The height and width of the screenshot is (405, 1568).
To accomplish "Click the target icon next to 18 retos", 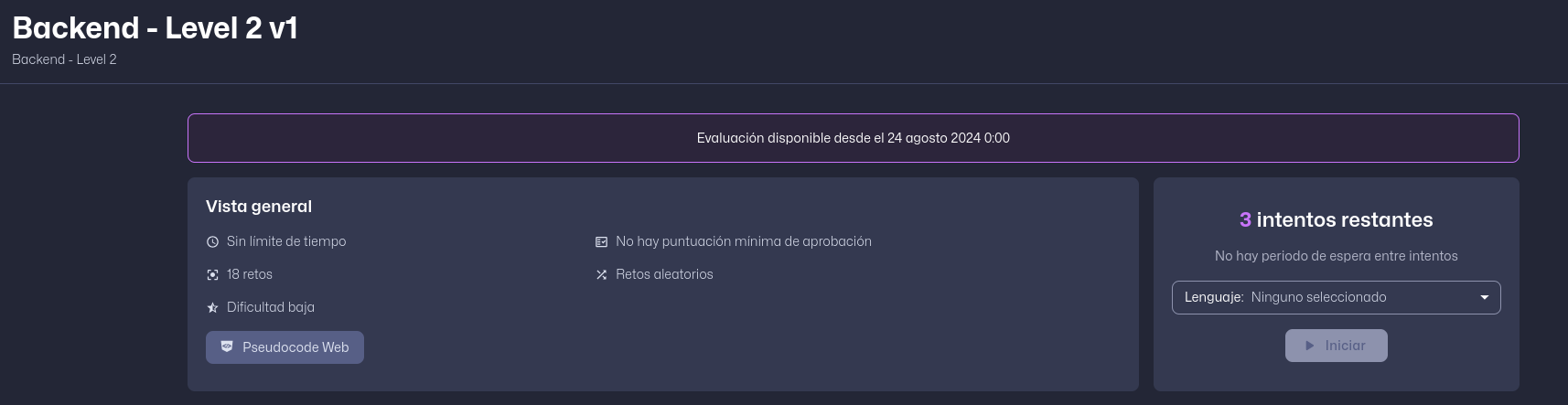I will coord(212,275).
